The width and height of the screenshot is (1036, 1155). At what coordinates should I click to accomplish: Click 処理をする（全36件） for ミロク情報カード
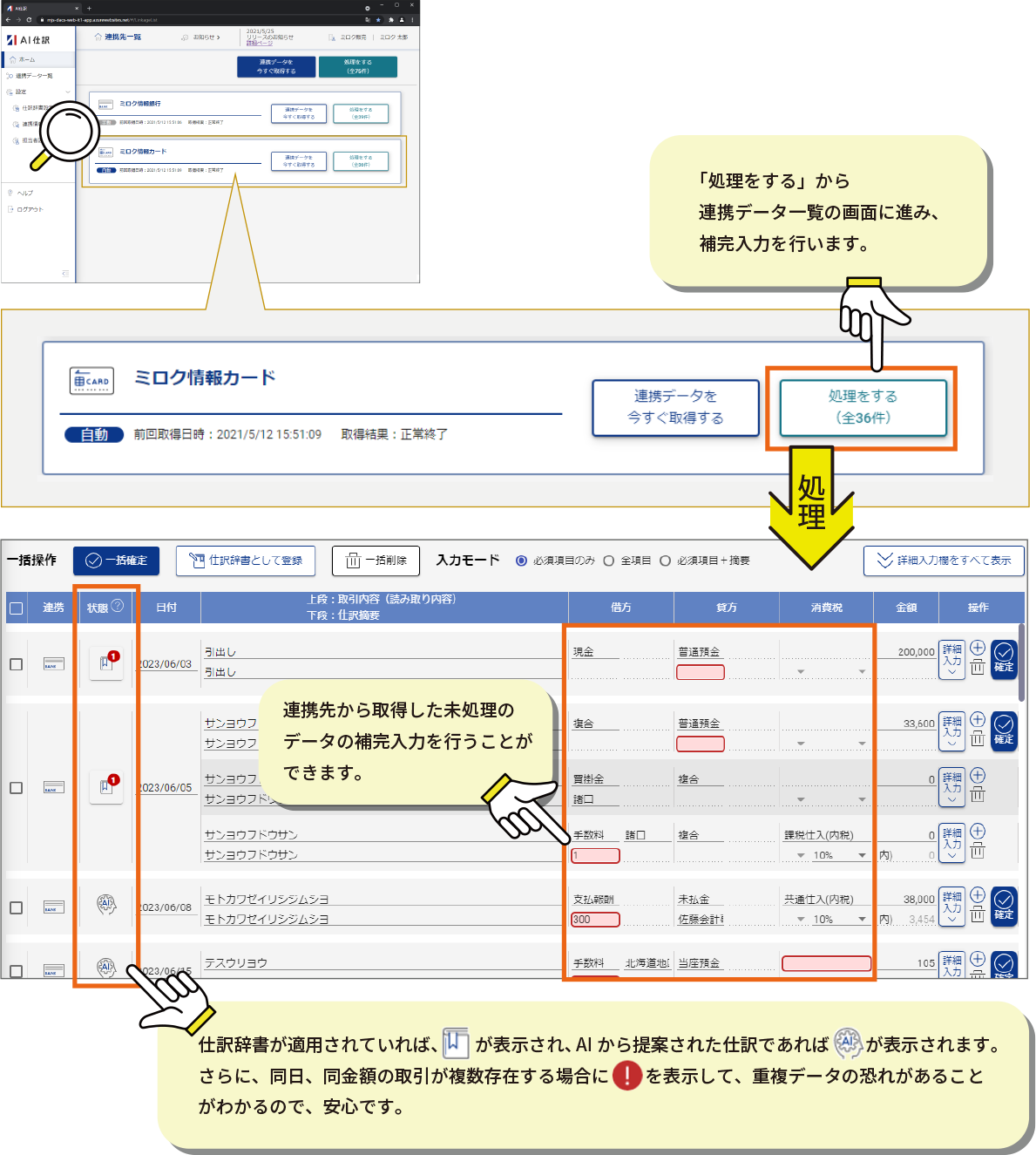(x=863, y=407)
